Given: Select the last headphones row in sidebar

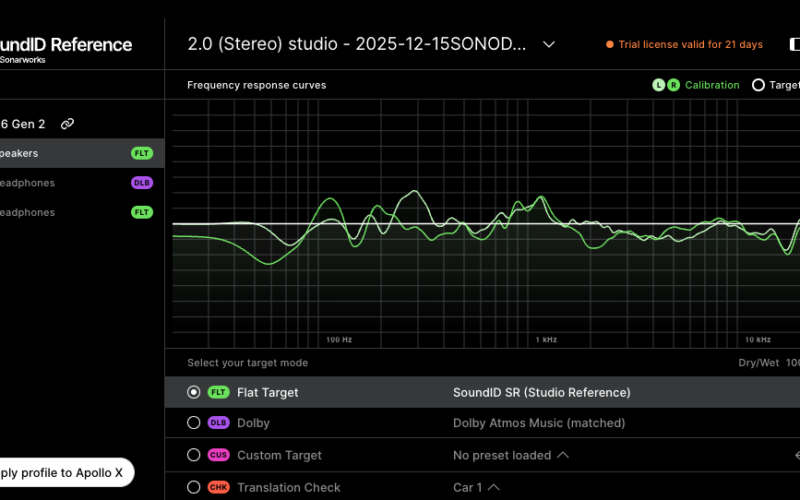Looking at the screenshot, I should pyautogui.click(x=82, y=212).
